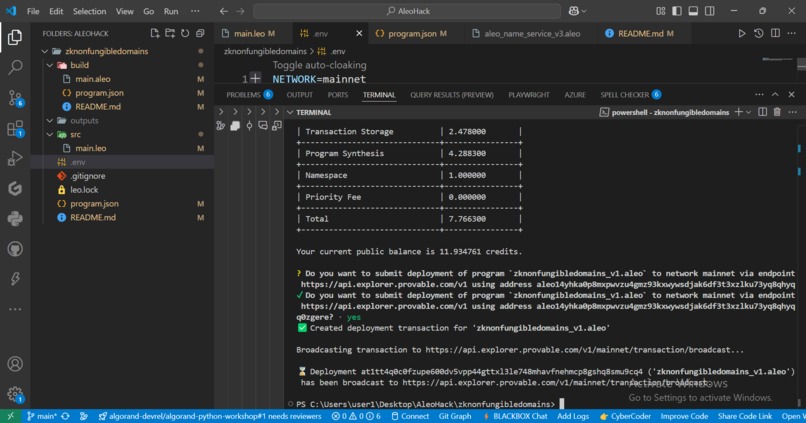
Task: Open Run and Debug view
Action: [15, 158]
